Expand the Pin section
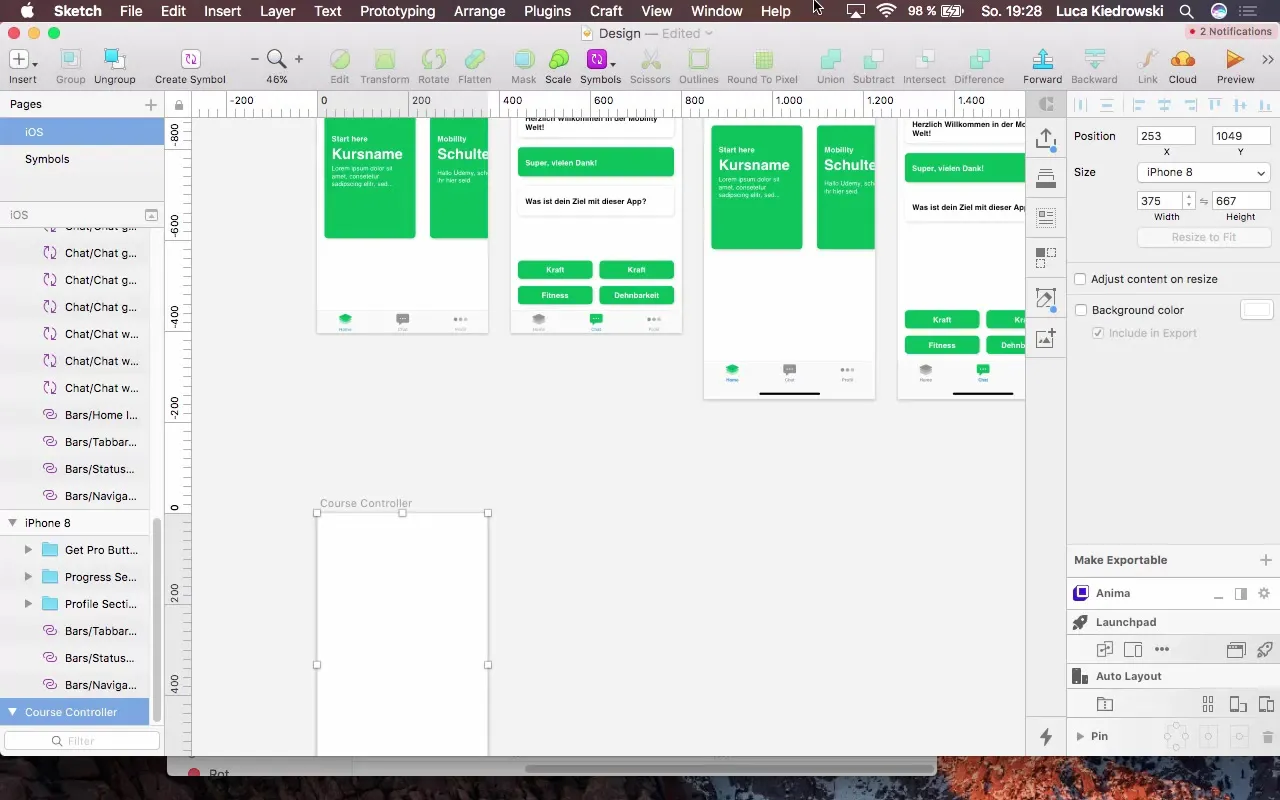 pyautogui.click(x=1080, y=736)
